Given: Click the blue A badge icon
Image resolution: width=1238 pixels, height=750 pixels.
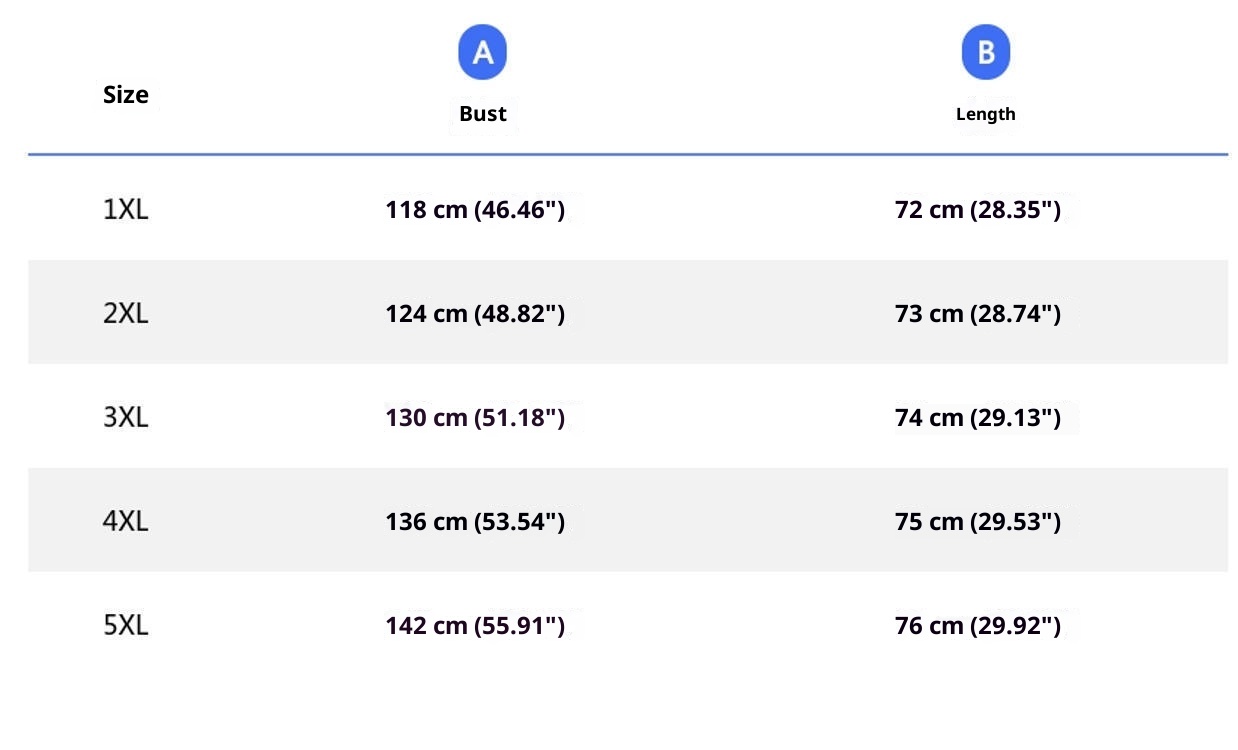Looking at the screenshot, I should (x=482, y=52).
